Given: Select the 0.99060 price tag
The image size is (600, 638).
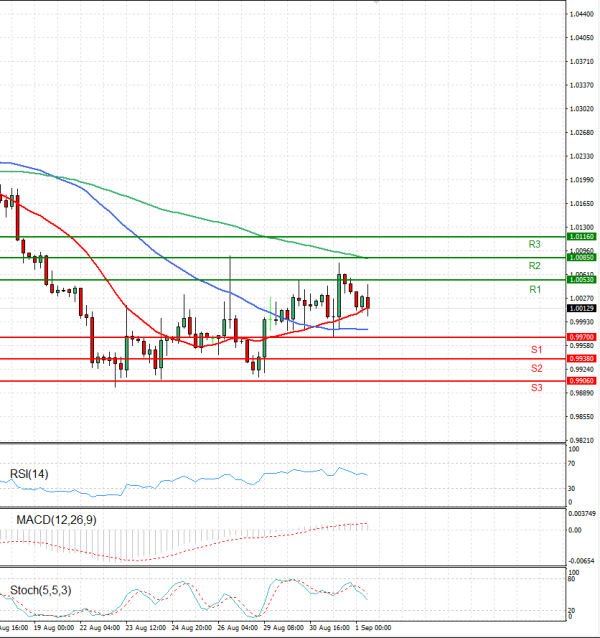Looking at the screenshot, I should point(581,381).
